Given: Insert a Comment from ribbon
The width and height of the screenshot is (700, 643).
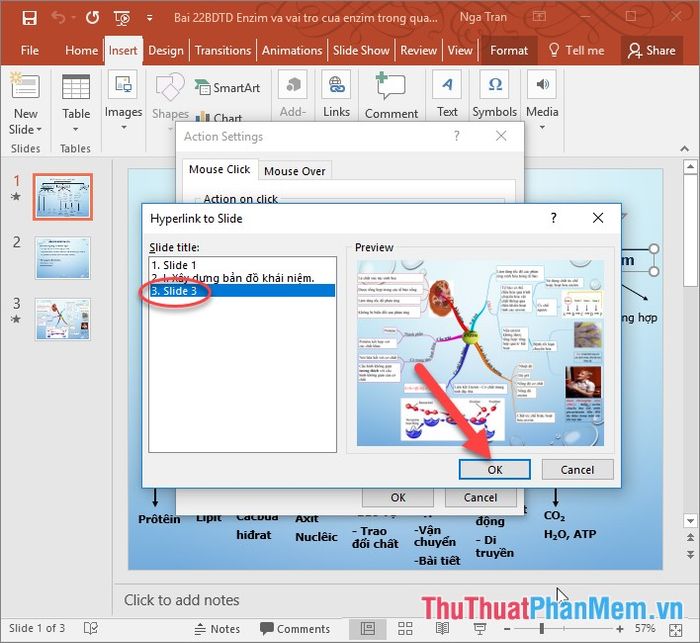Looking at the screenshot, I should (391, 96).
